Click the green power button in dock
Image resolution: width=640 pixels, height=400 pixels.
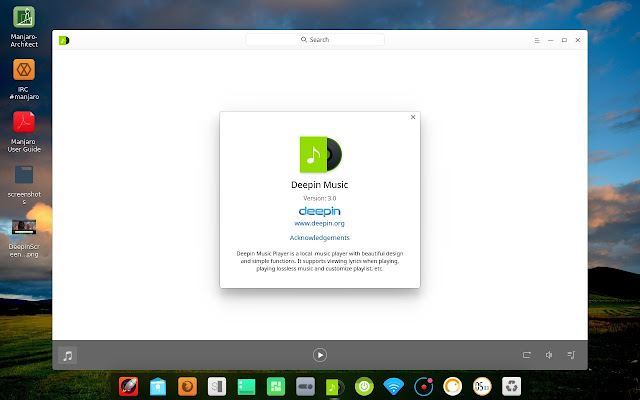(364, 386)
